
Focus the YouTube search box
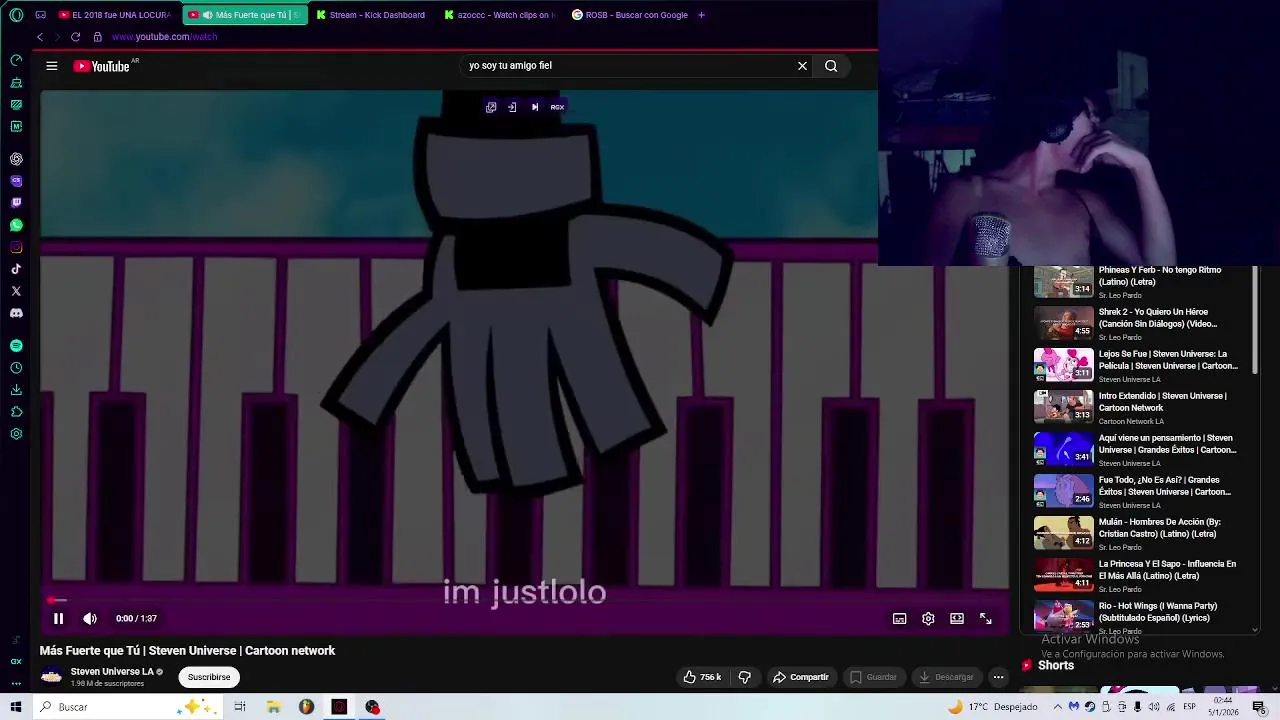tap(628, 66)
